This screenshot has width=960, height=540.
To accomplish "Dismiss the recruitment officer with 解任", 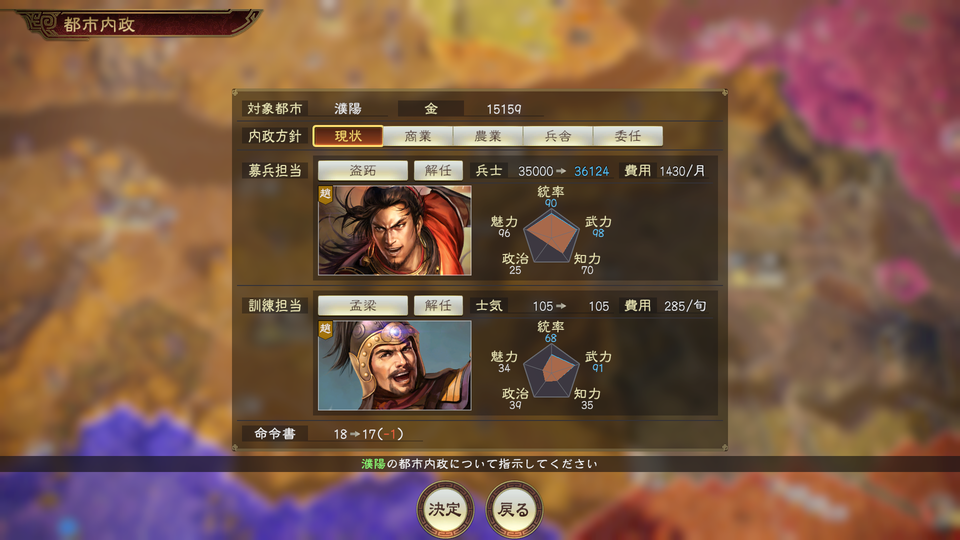I will tap(438, 170).
